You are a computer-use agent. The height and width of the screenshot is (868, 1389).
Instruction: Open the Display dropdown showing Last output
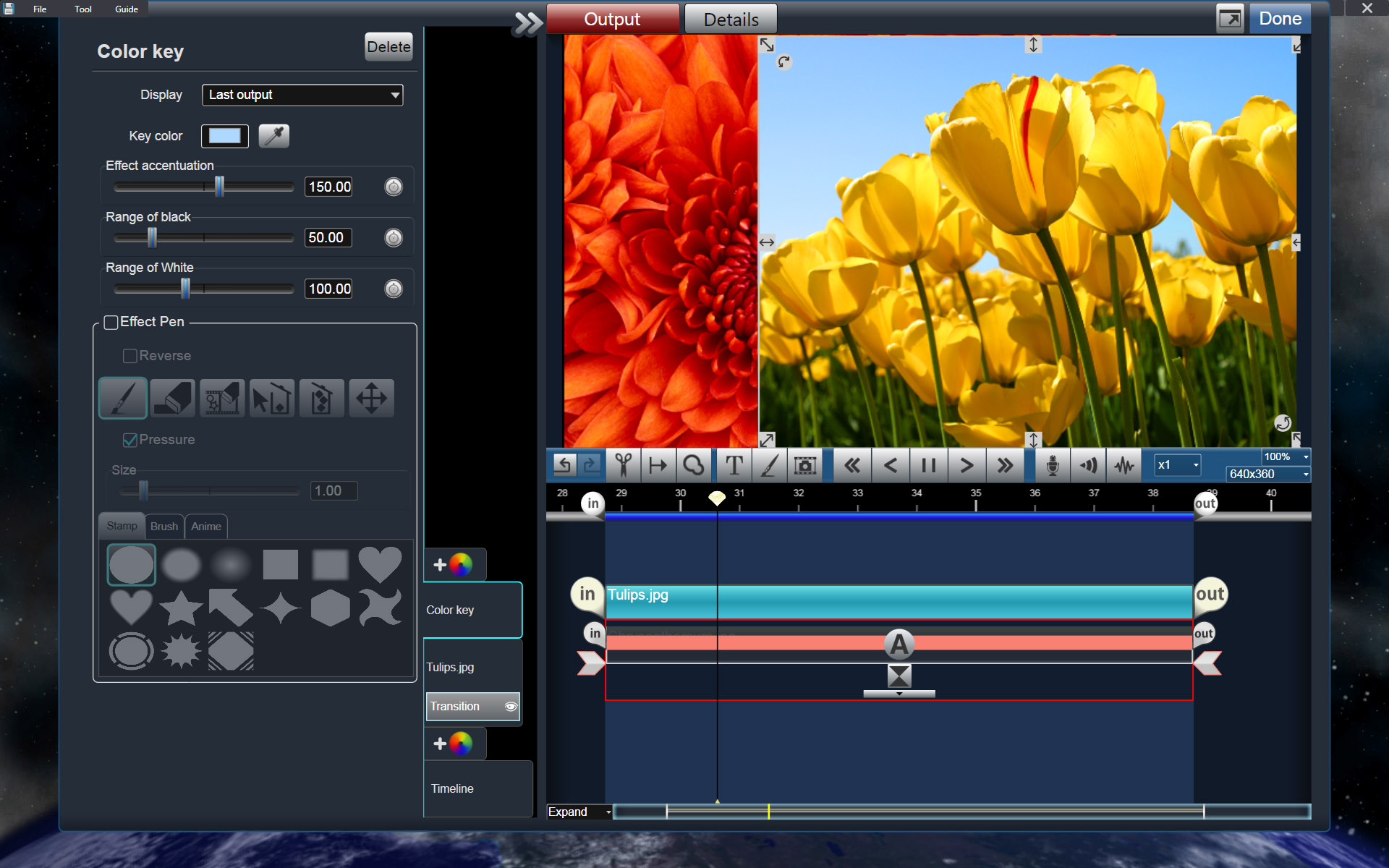pyautogui.click(x=302, y=95)
